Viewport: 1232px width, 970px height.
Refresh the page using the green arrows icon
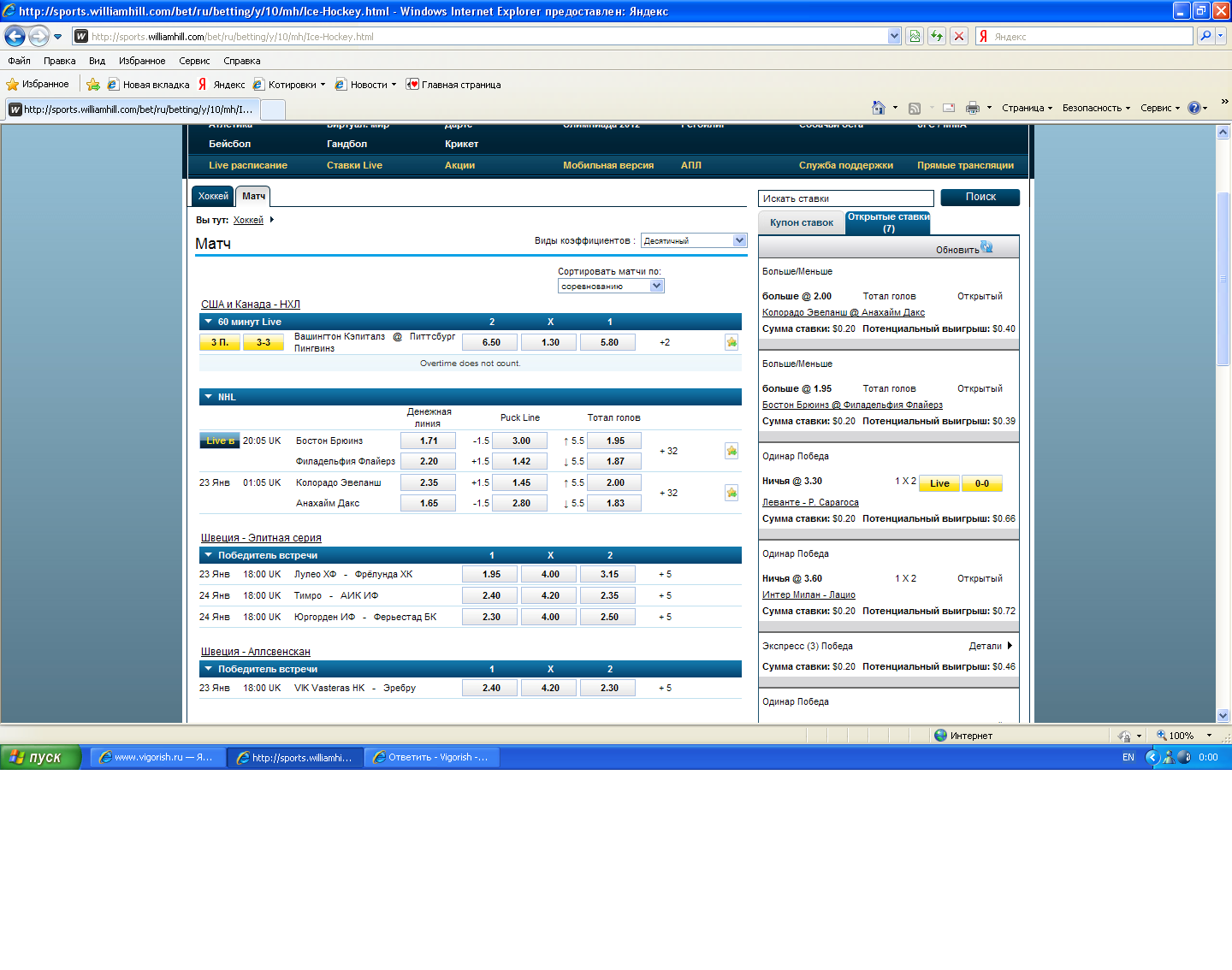click(937, 36)
